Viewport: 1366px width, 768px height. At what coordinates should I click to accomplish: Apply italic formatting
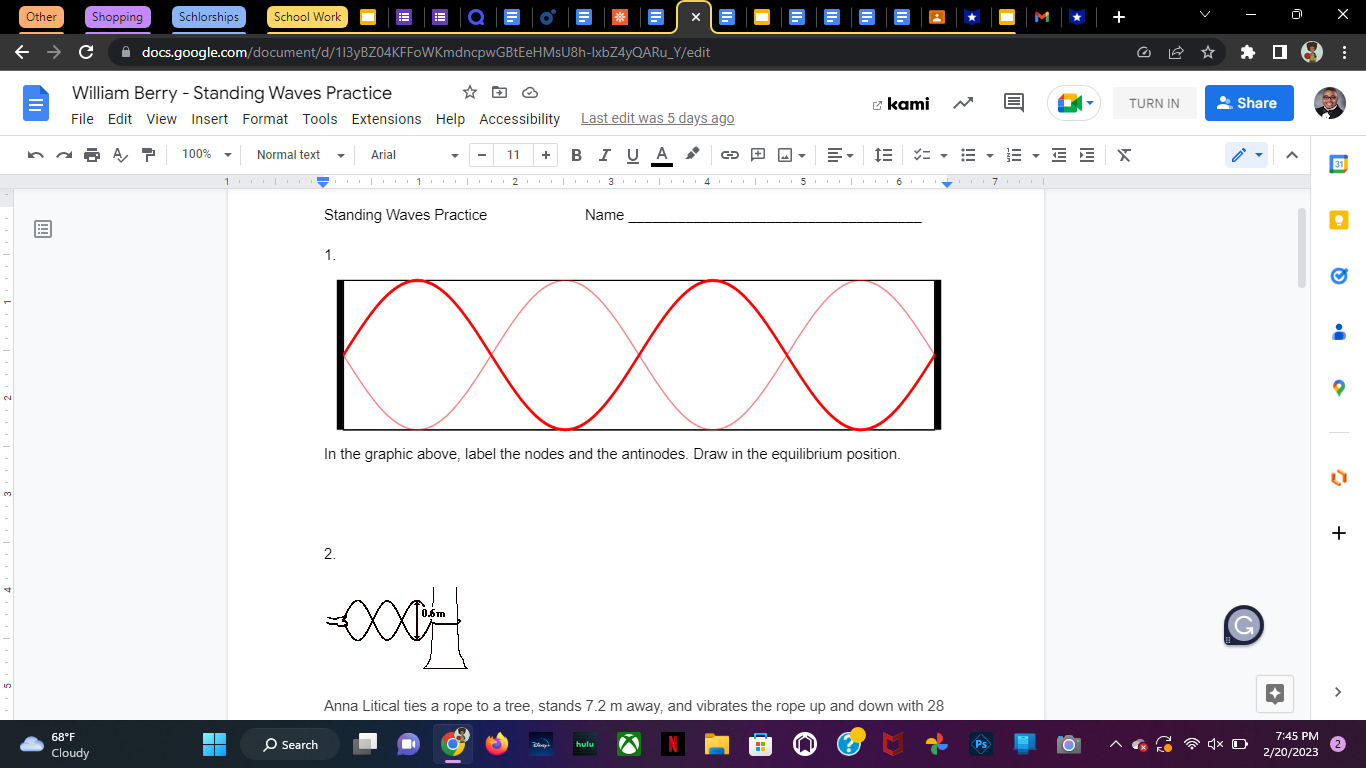[604, 155]
